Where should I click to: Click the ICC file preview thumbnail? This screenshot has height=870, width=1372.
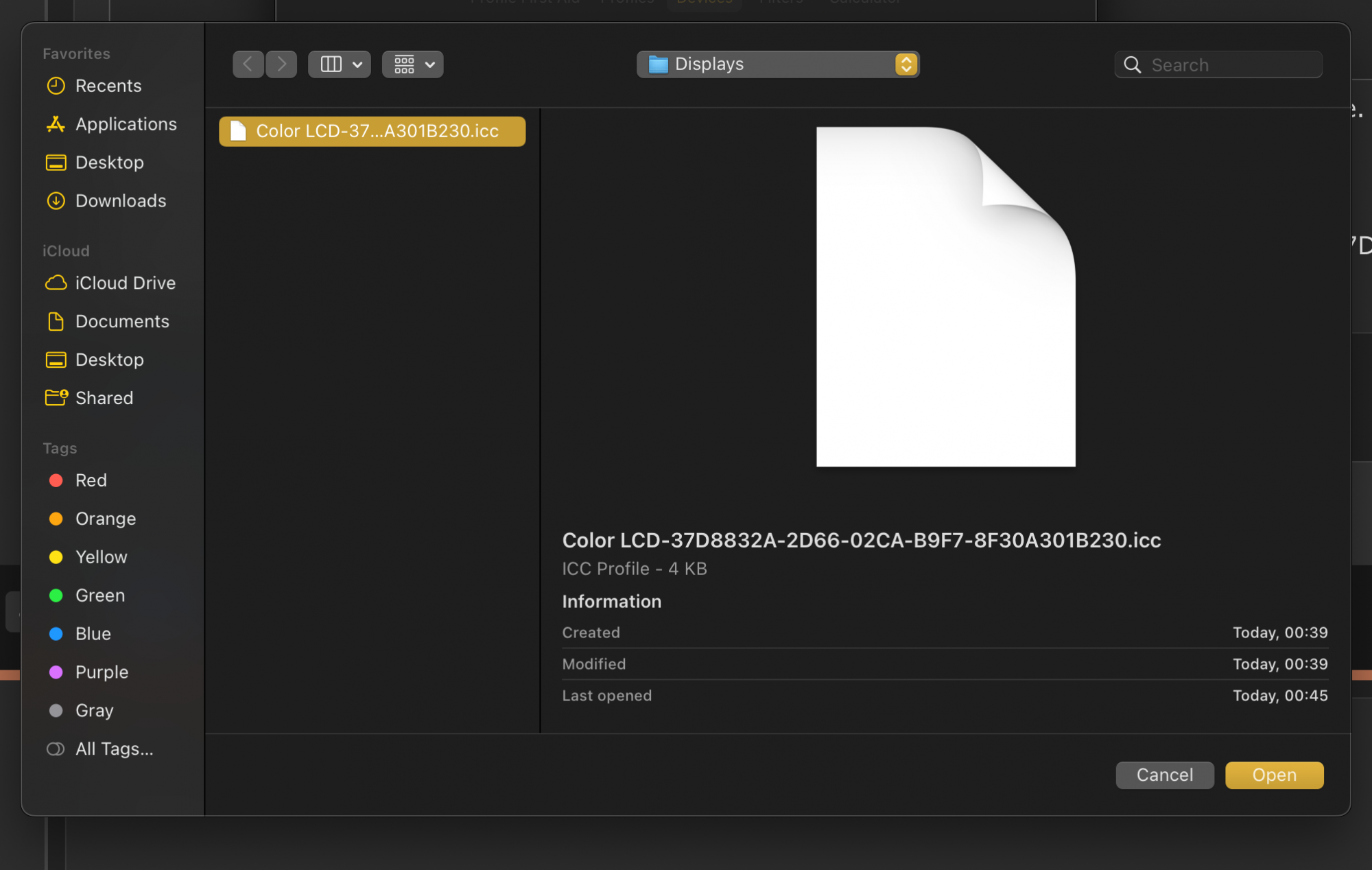[945, 296]
